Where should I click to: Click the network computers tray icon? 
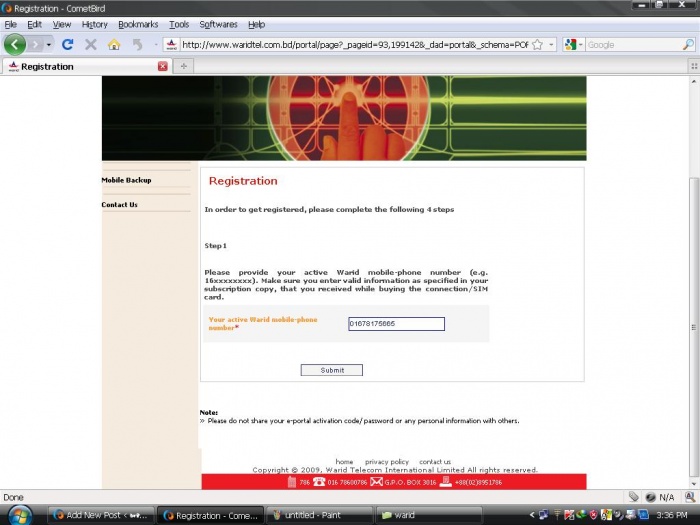[544, 515]
